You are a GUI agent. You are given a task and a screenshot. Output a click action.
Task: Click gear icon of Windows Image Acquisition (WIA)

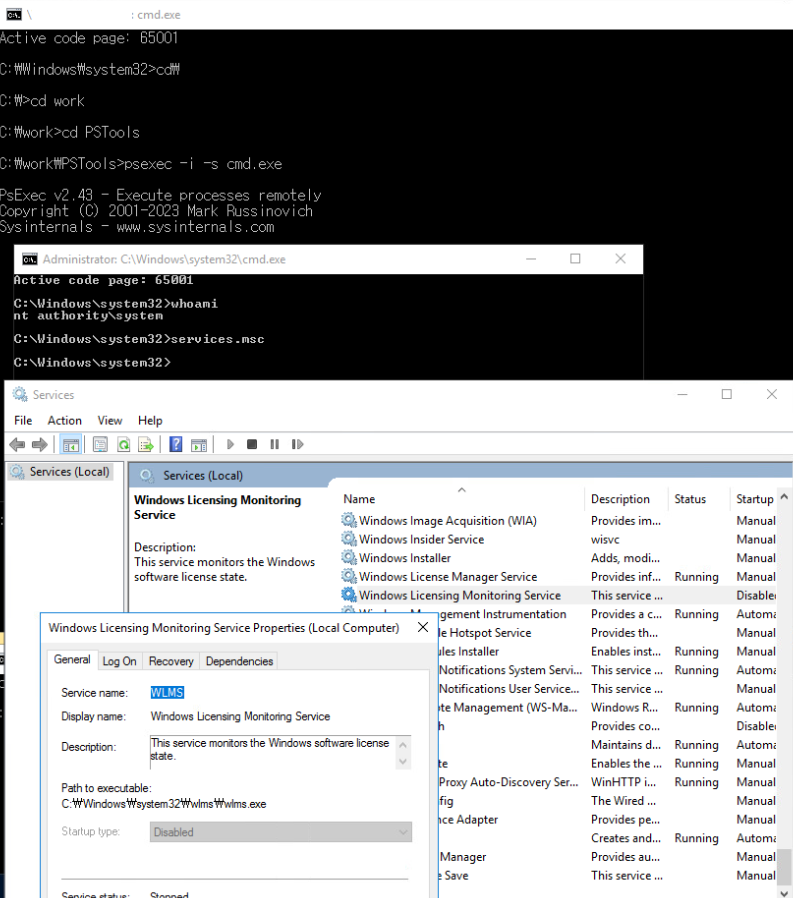pos(349,520)
